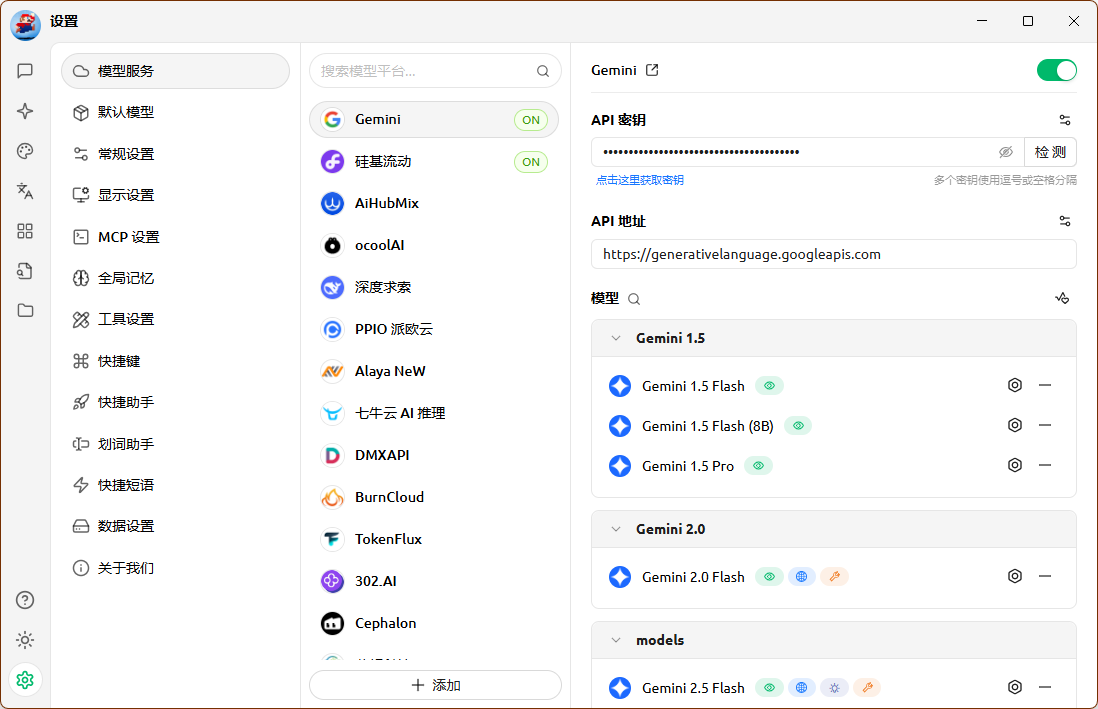Viewport: 1098px width, 709px height.
Task: Remove Gemini 2.5 Flash with minus icon
Action: [x=1045, y=687]
